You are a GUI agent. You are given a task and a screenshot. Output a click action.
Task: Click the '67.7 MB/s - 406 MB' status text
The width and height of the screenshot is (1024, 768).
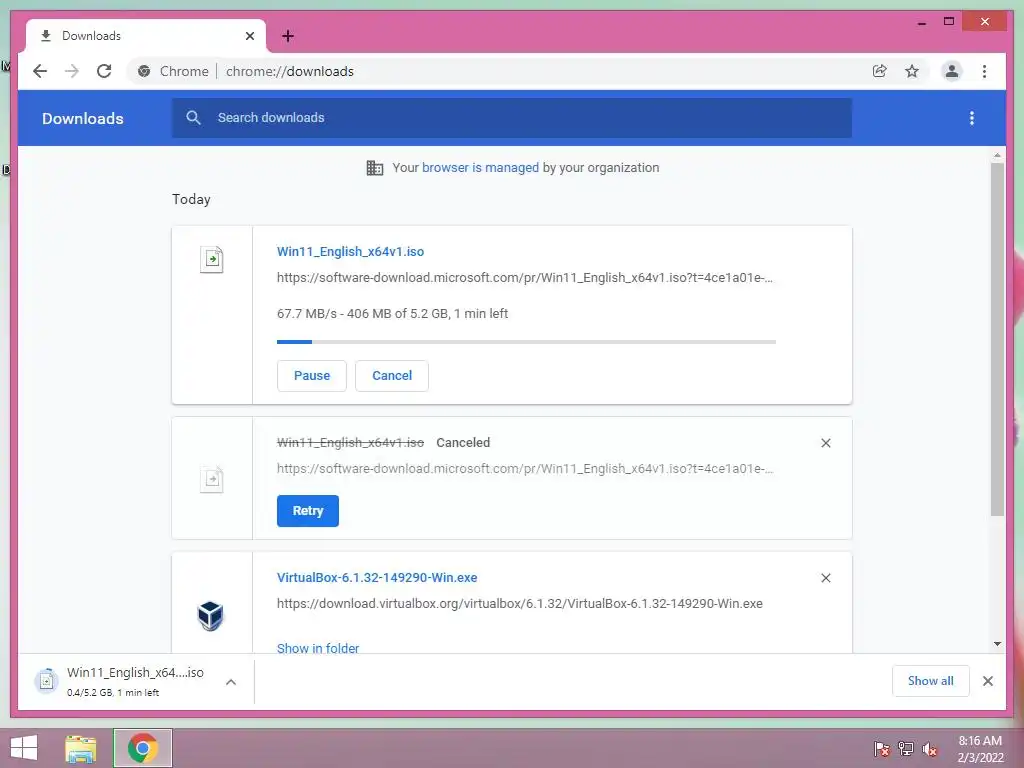pos(392,313)
